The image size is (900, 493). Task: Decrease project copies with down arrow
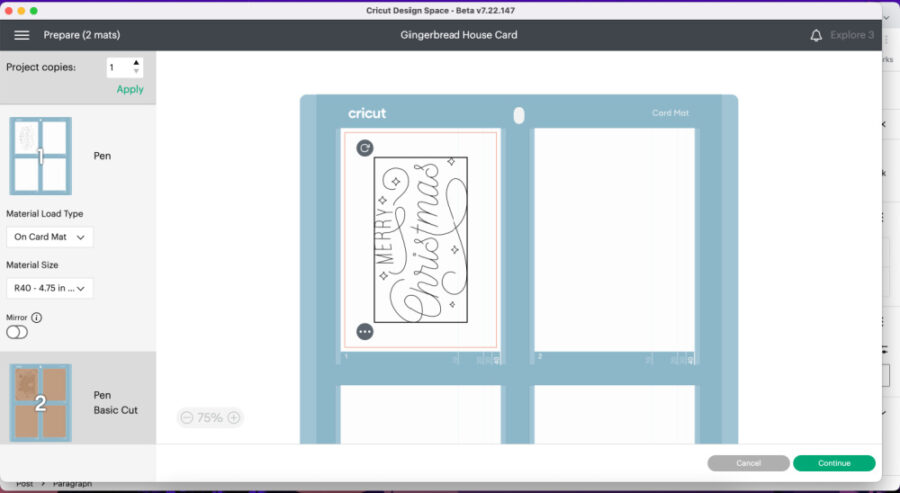pos(136,72)
